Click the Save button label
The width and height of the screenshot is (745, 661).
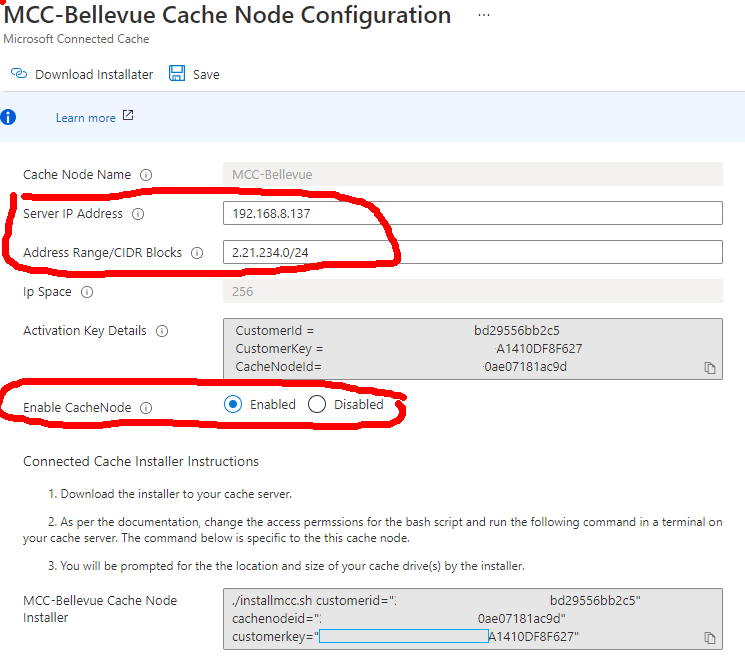click(x=206, y=75)
